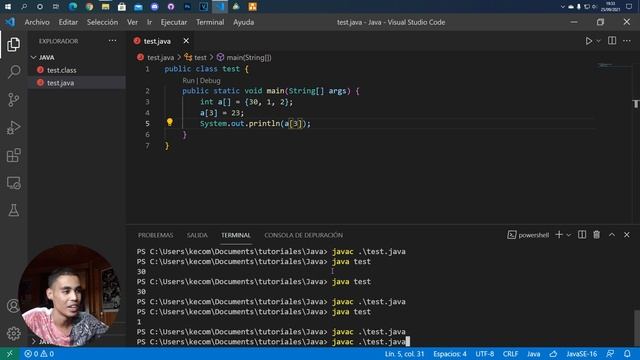Open the Visual Studio Code logo menu
The image size is (640, 360).
(10, 22)
